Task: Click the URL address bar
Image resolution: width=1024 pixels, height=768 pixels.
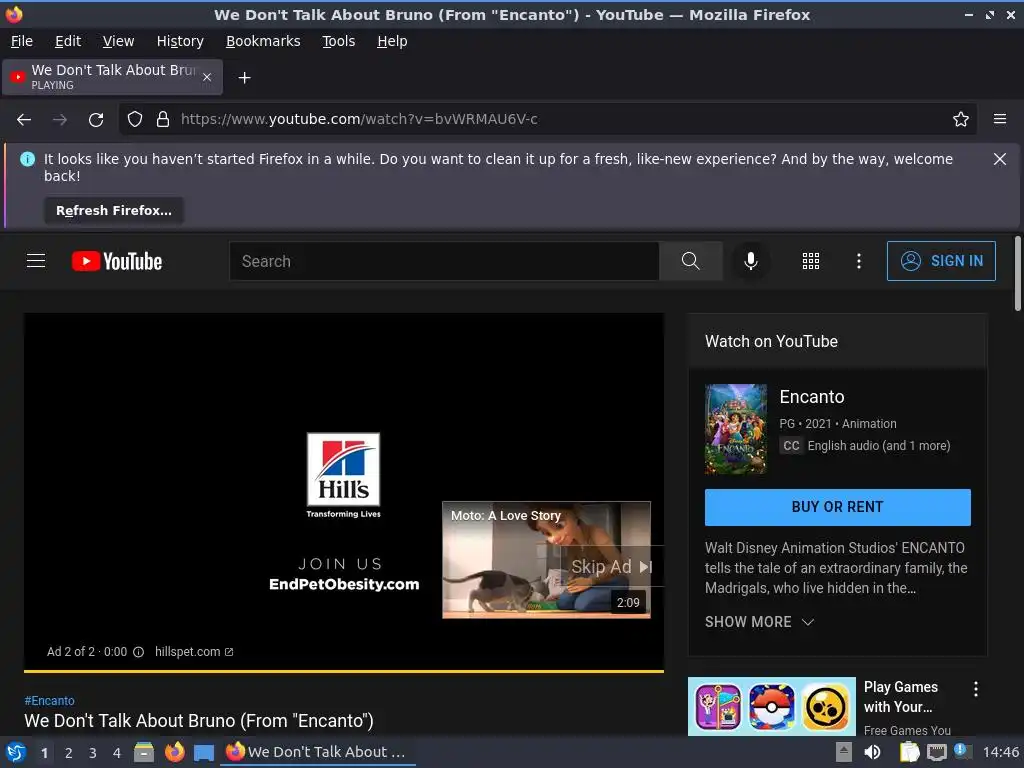Action: [x=549, y=119]
